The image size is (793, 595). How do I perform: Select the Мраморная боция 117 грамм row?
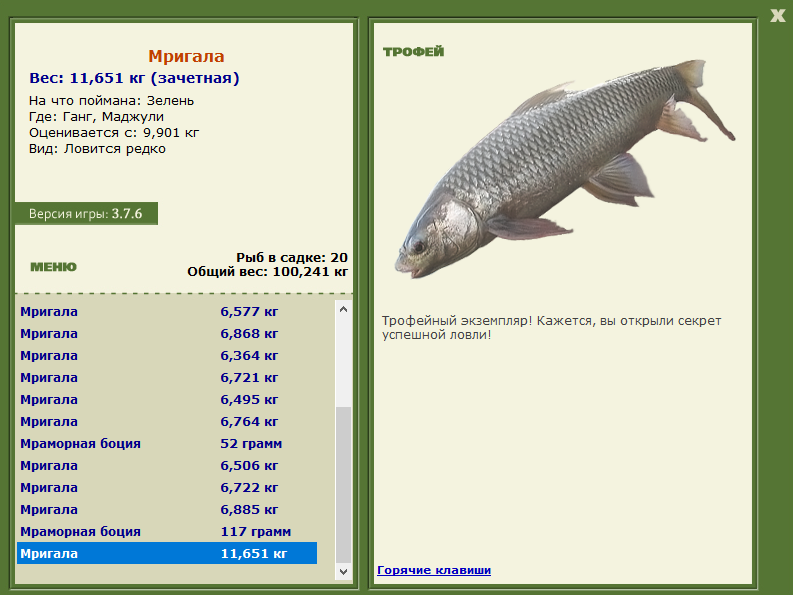point(167,532)
